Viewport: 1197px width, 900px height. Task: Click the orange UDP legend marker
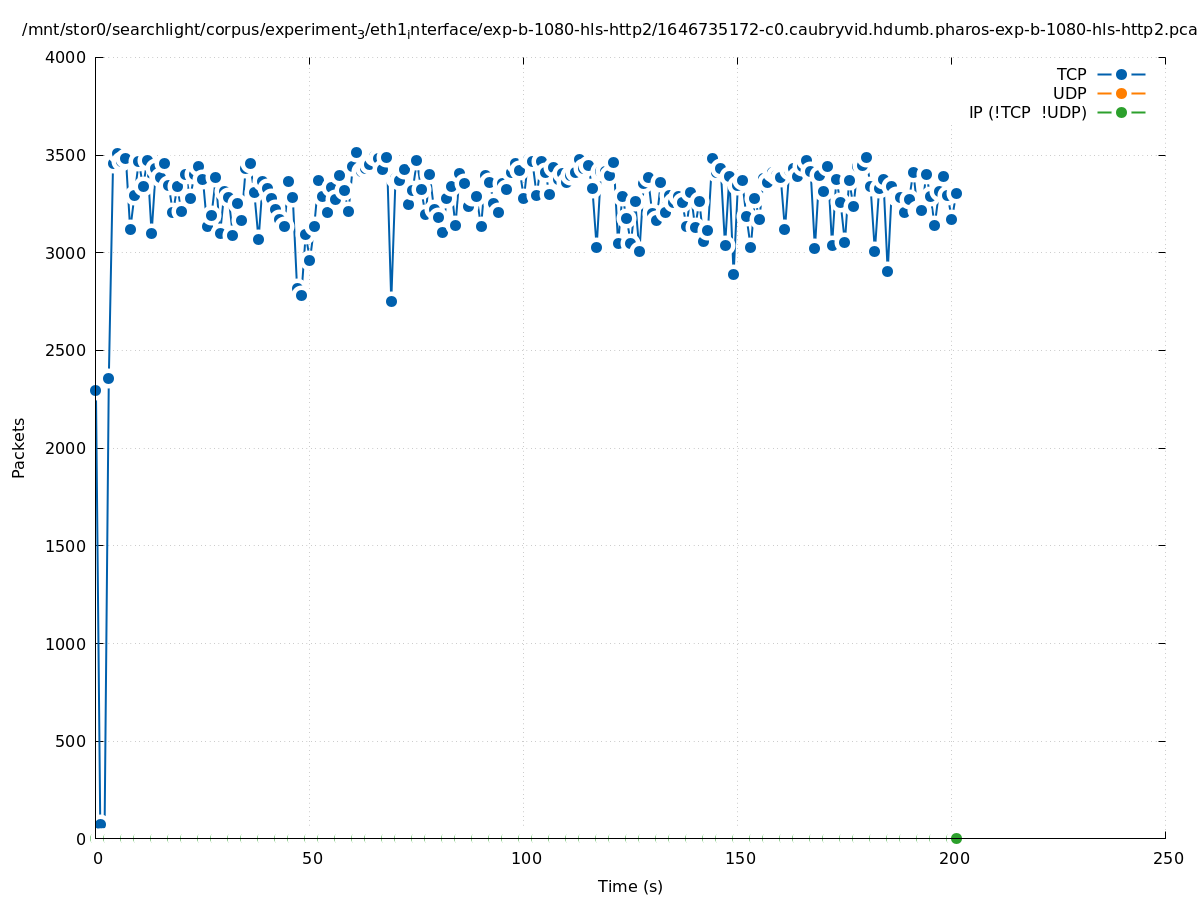tap(1121, 93)
